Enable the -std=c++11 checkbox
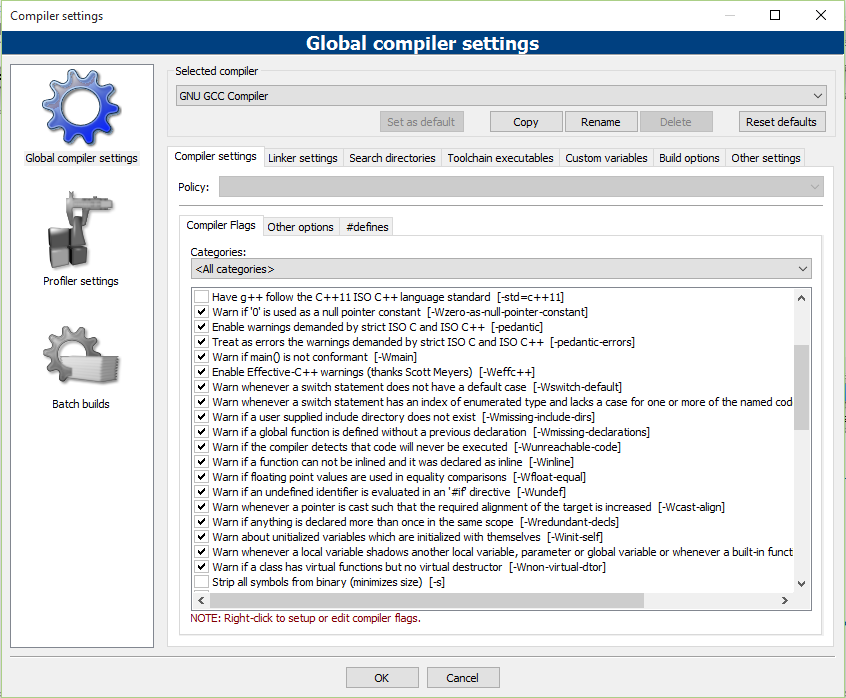Screen dimensions: 846x698 click(201, 297)
